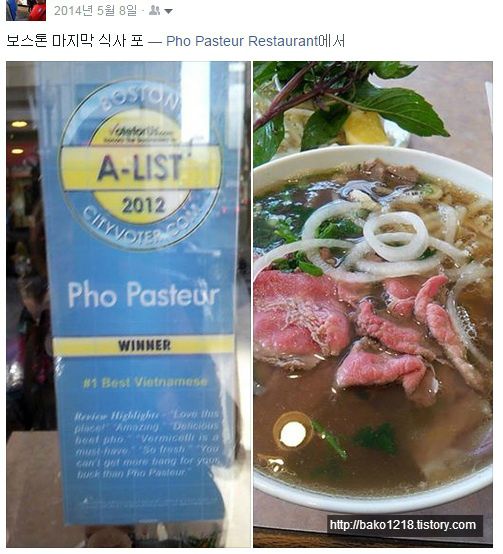Image resolution: width=503 pixels, height=554 pixels.
Task: Click the 2014년 5월 8일 timestamp
Action: coord(95,11)
